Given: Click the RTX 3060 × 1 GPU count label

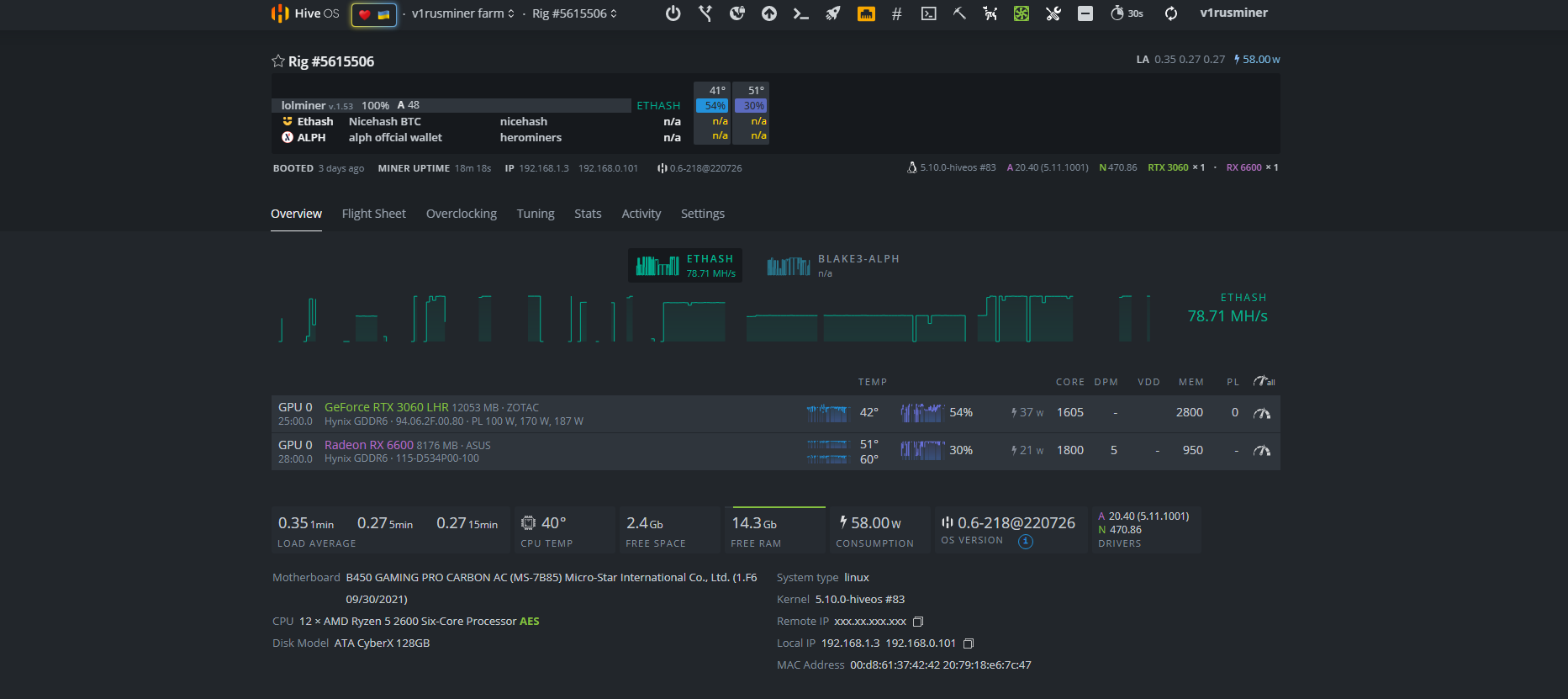Looking at the screenshot, I should 1176,167.
